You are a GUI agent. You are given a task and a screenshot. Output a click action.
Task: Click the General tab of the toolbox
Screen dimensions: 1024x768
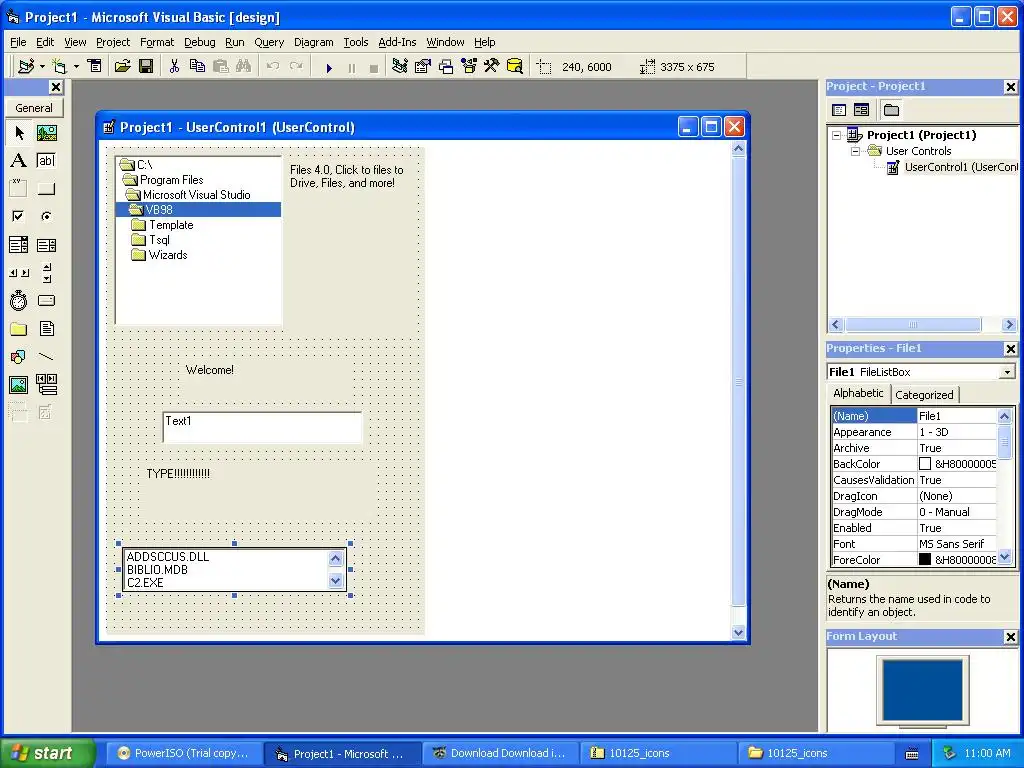tap(34, 108)
